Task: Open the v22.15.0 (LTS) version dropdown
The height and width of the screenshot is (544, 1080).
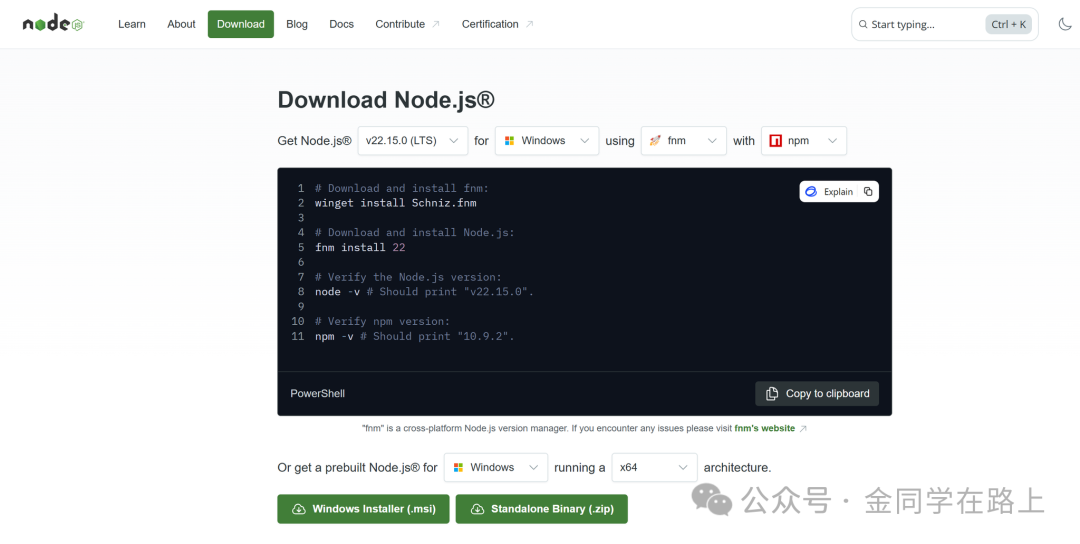Action: pyautogui.click(x=413, y=140)
